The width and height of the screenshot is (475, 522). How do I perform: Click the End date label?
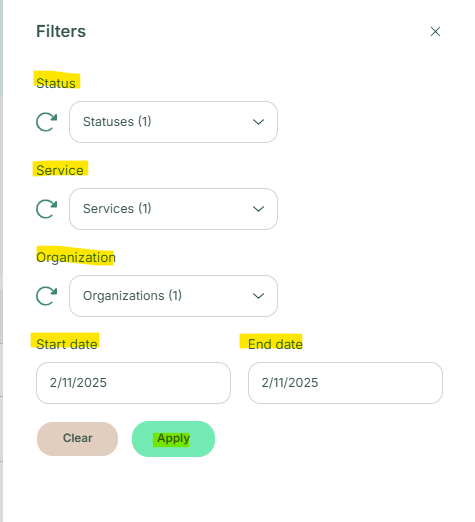(275, 344)
